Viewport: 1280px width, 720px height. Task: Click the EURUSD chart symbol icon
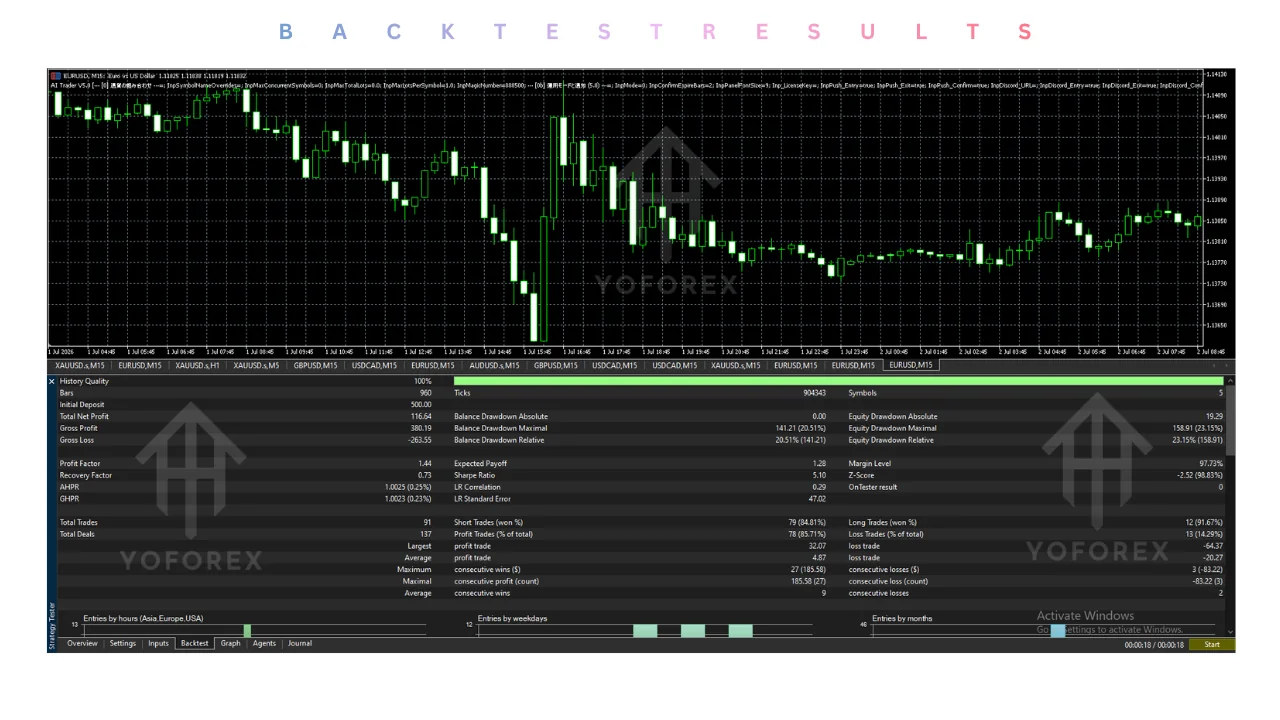56,75
